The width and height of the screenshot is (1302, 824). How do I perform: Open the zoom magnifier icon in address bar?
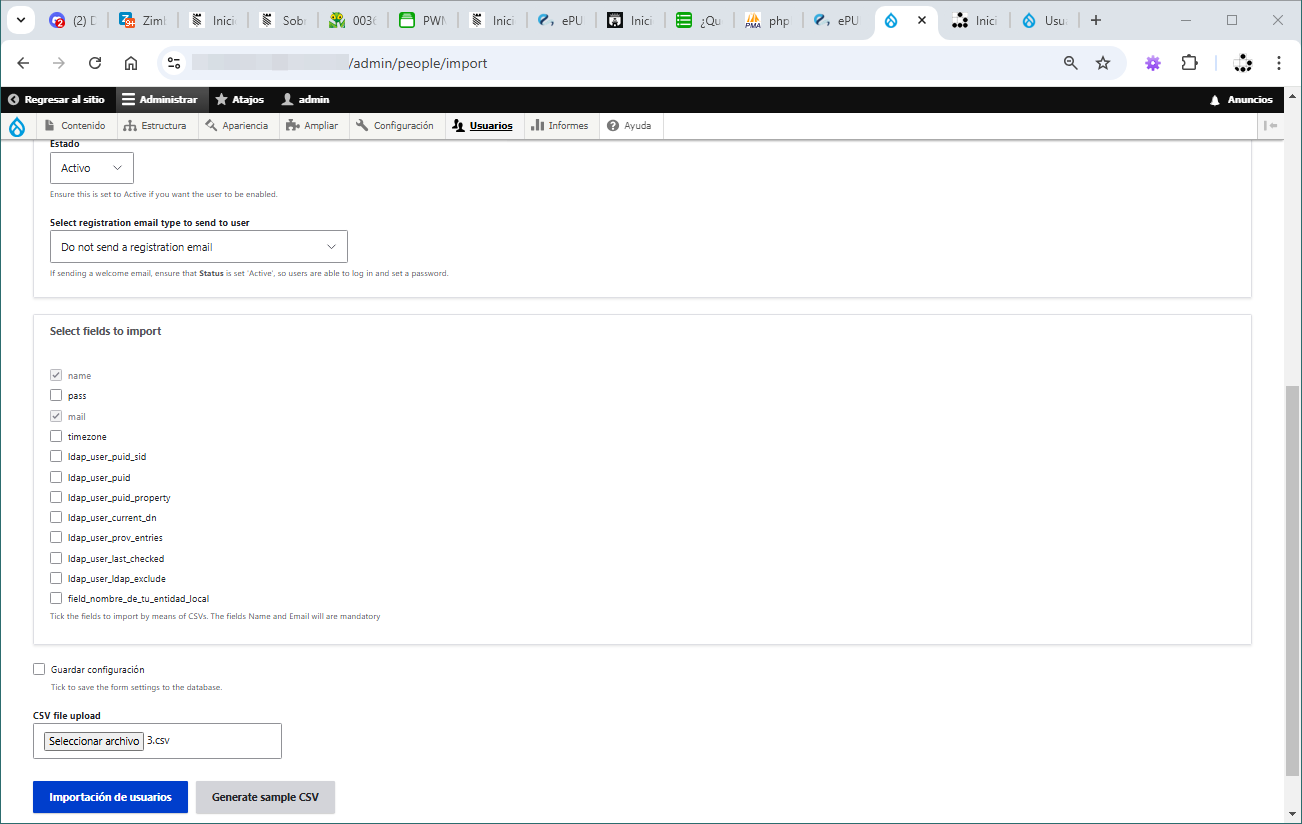click(x=1071, y=63)
